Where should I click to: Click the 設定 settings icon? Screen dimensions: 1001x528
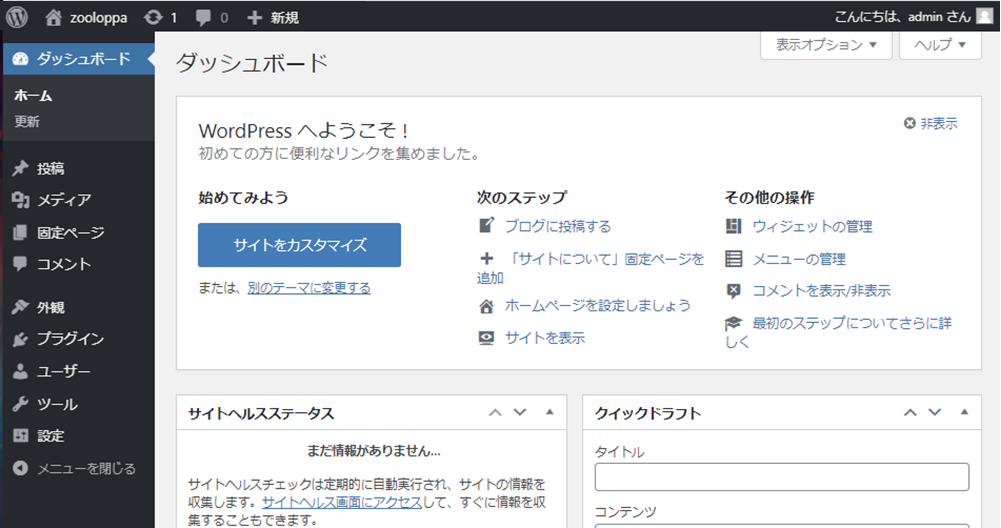20,435
